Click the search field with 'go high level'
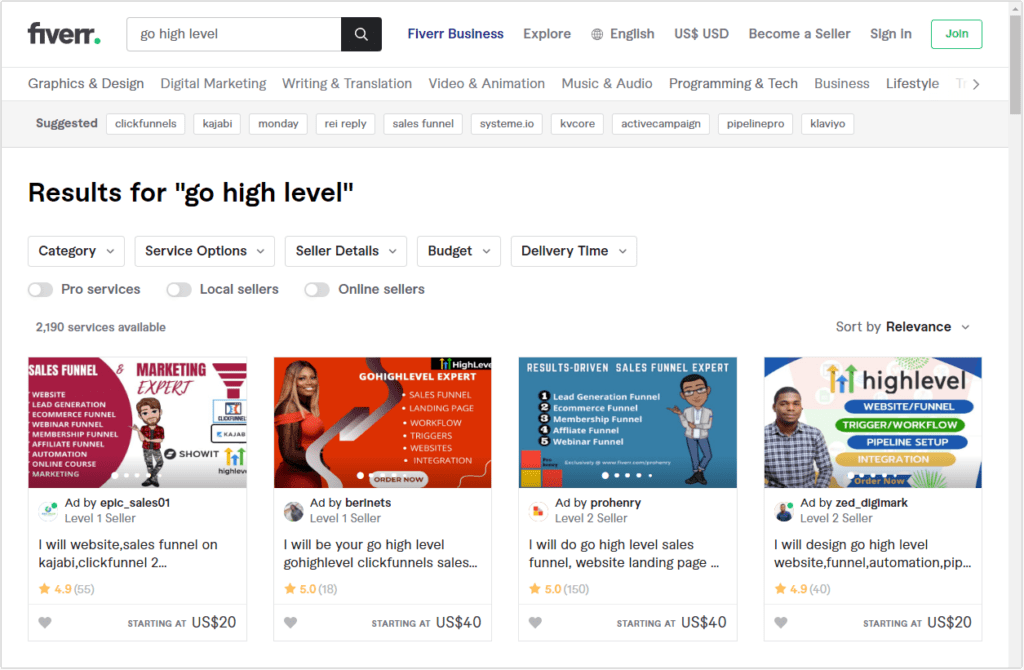The image size is (1024, 670). [234, 34]
